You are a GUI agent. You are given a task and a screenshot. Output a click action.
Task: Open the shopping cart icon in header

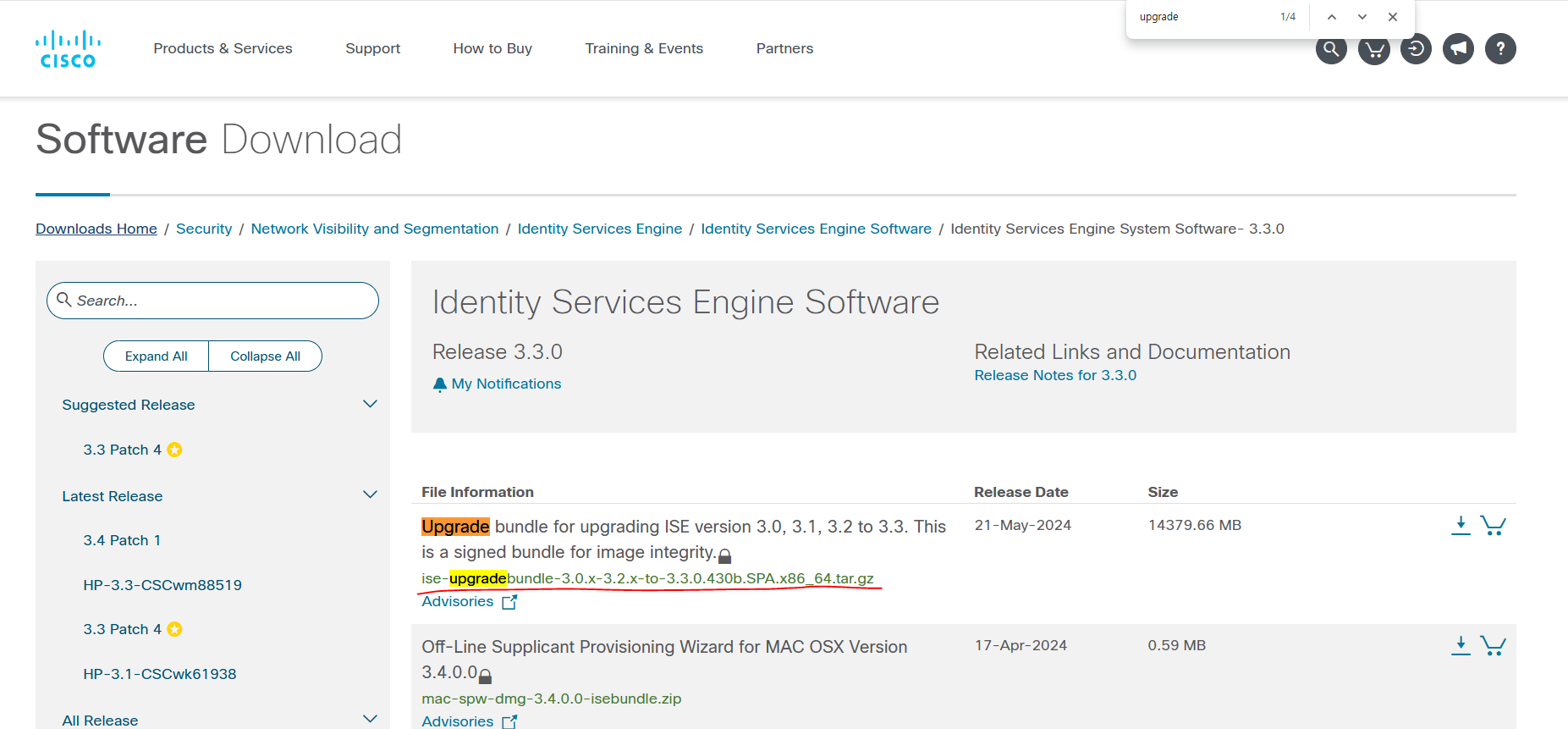click(x=1374, y=49)
